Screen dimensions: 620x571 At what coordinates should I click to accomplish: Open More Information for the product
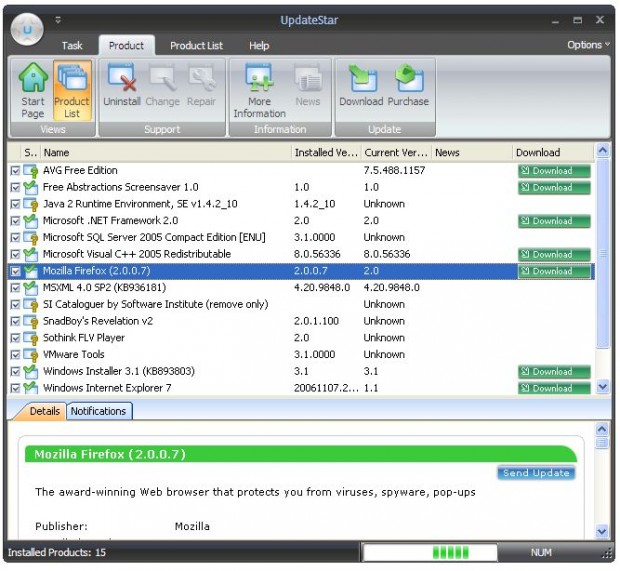coord(259,91)
